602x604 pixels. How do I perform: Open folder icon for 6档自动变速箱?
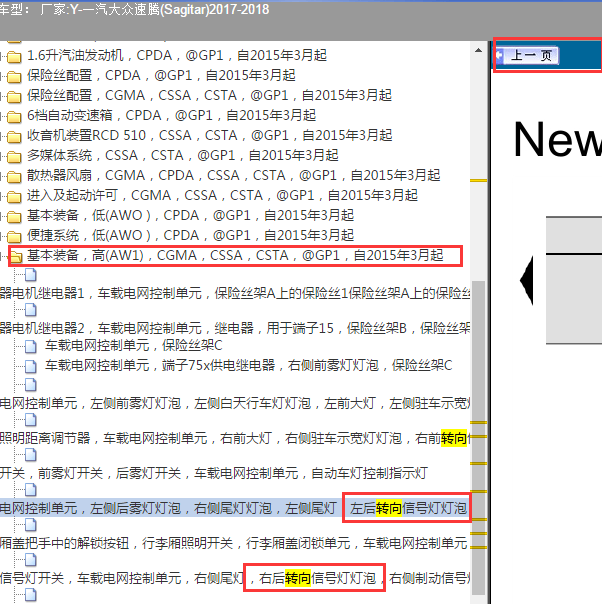click(x=14, y=117)
